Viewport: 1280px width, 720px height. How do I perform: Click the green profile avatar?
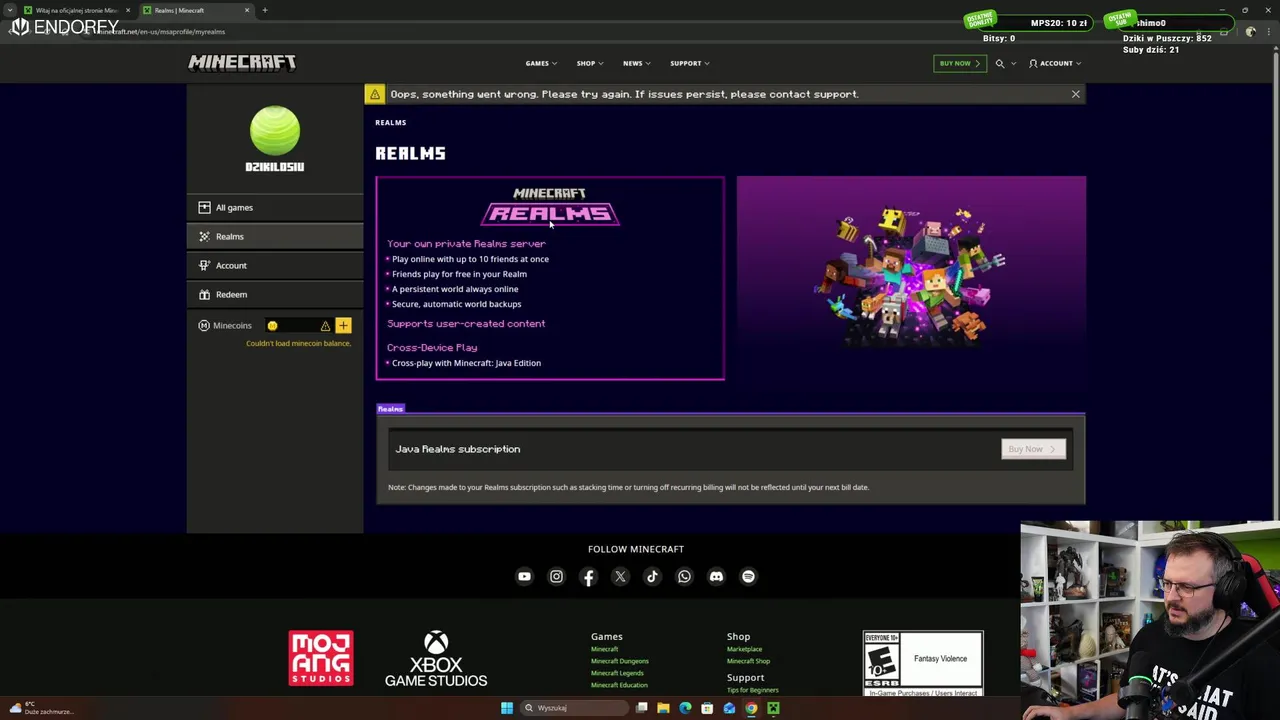click(274, 131)
